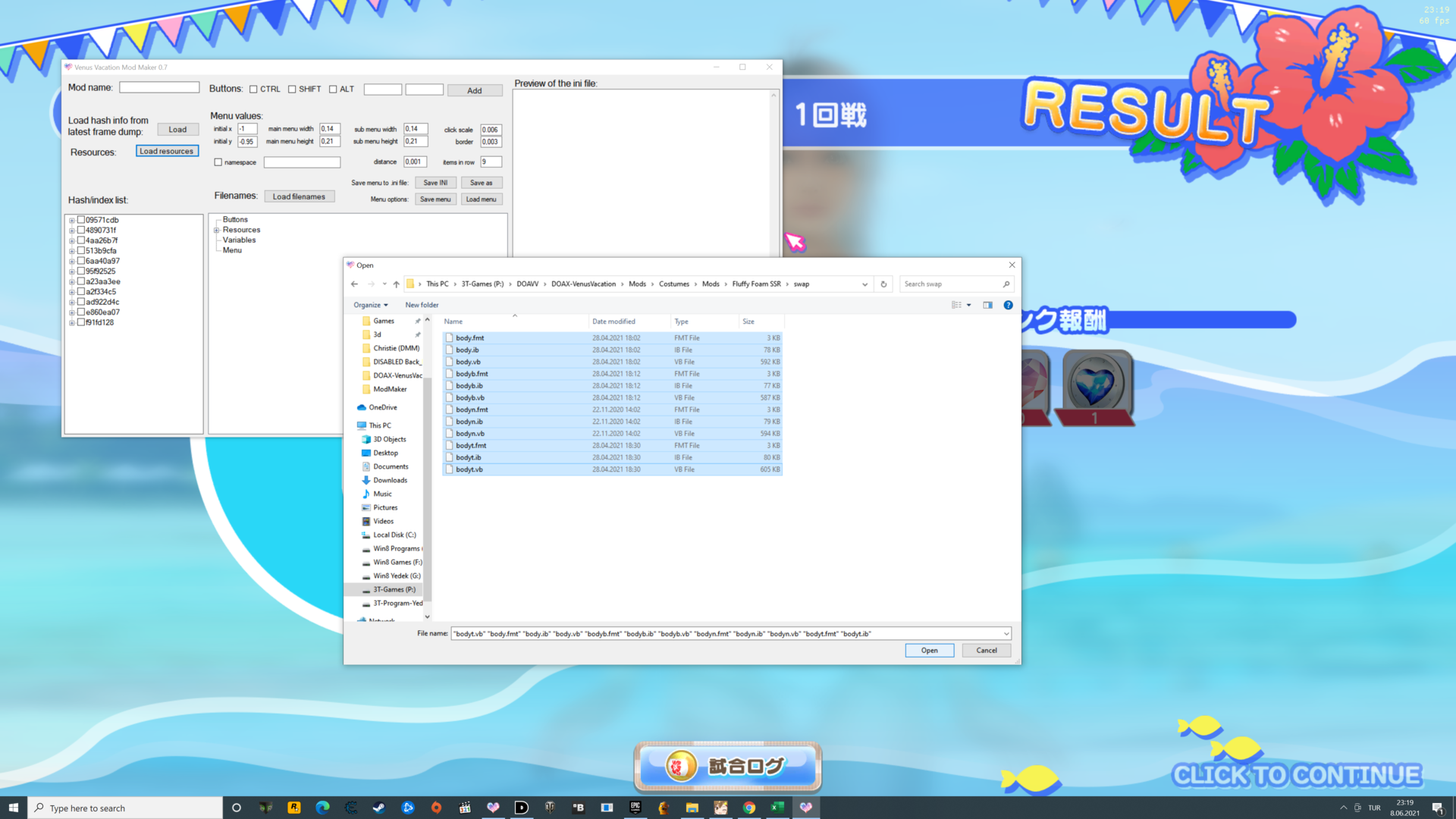
Task: Open the notification center icon
Action: (x=1437, y=808)
